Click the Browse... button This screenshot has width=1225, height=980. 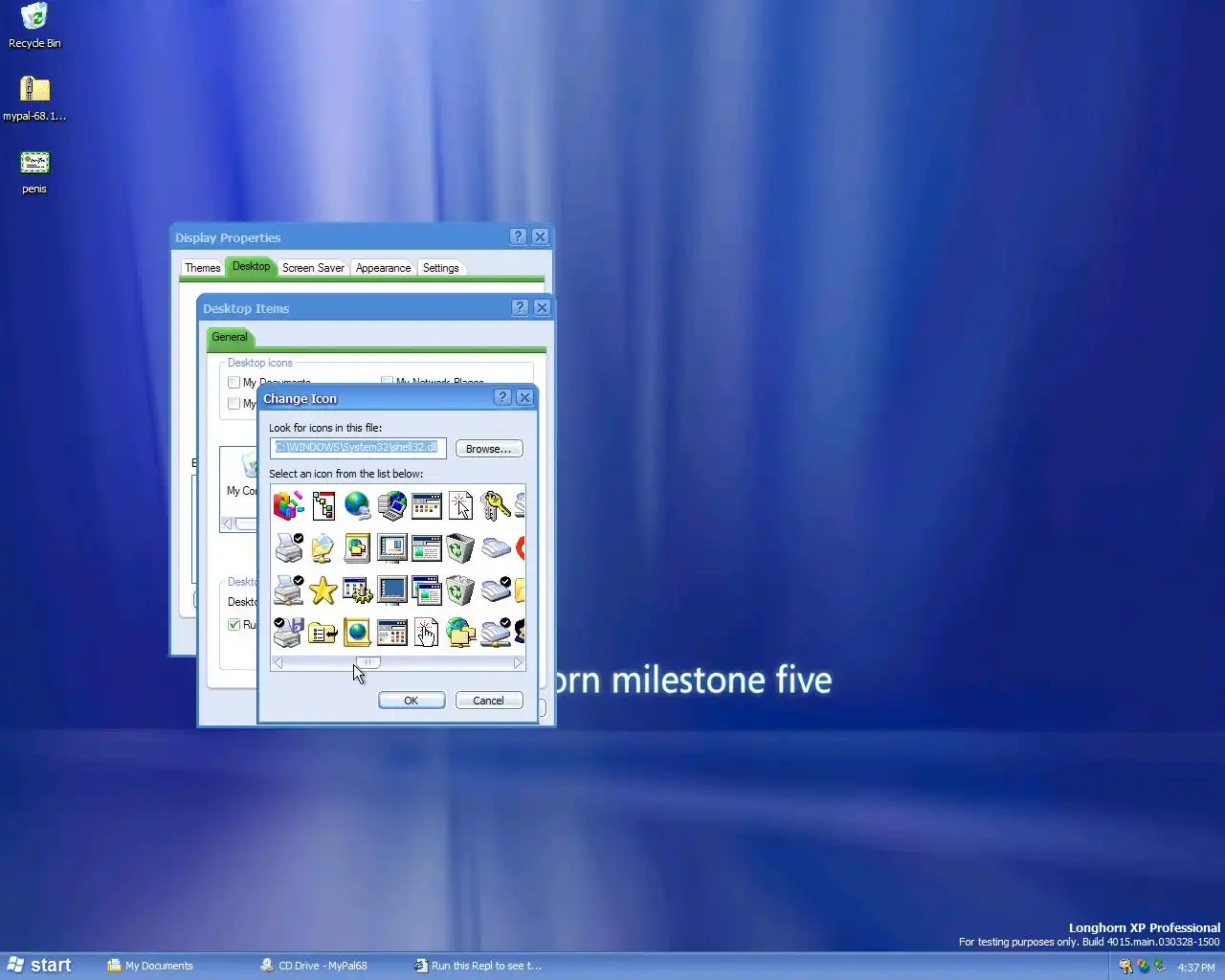pos(488,449)
